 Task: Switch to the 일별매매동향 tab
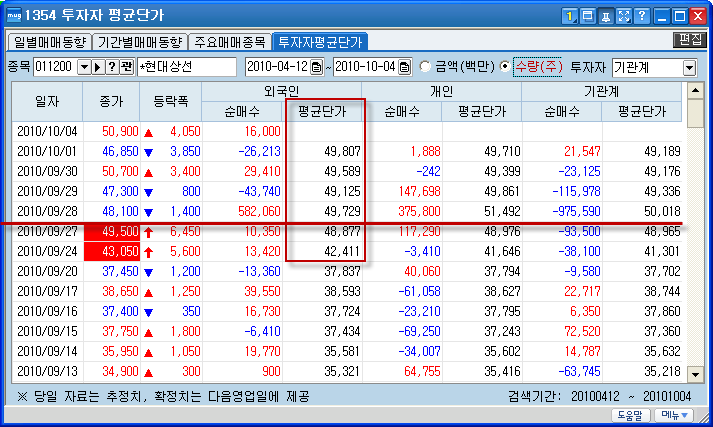(x=50, y=42)
